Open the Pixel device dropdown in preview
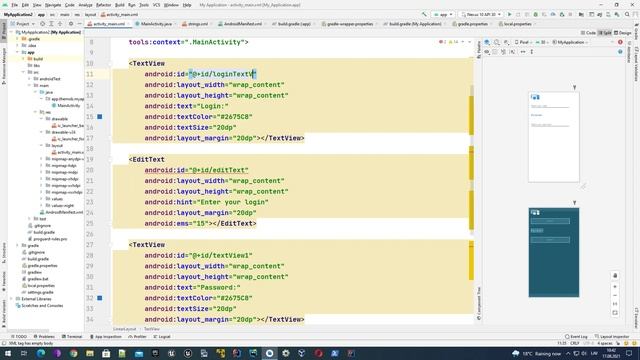The image size is (640, 360). (522, 42)
